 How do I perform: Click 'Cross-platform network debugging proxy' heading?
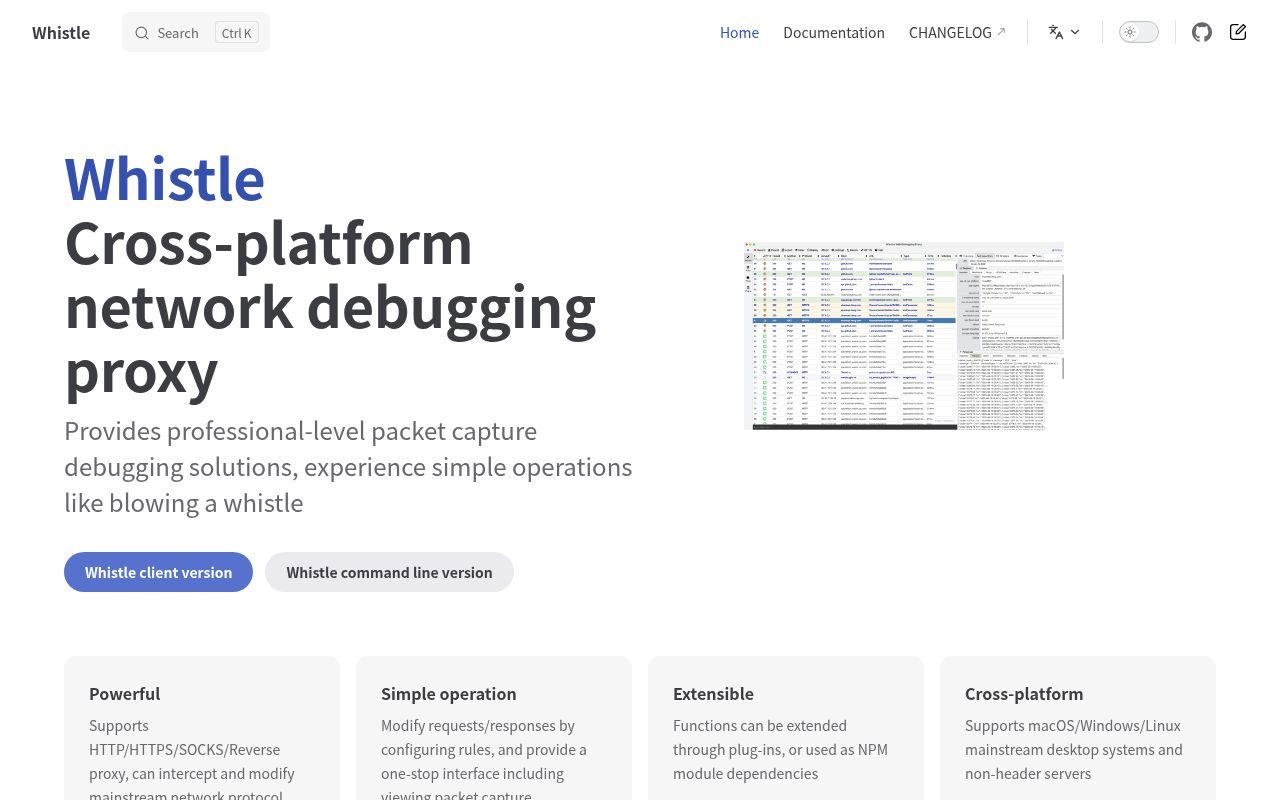[330, 306]
